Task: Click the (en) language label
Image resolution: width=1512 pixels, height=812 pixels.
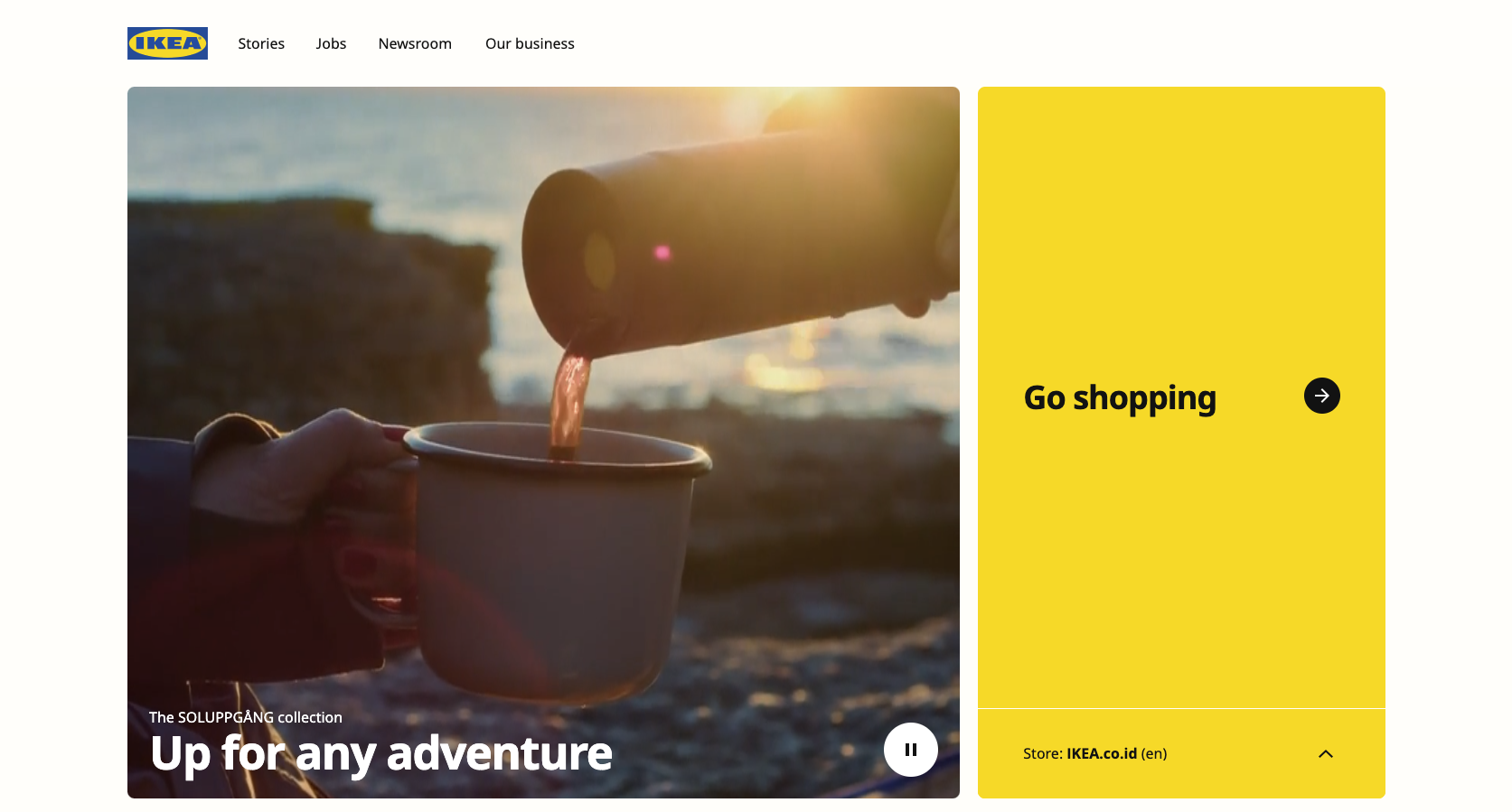Action: click(1154, 753)
